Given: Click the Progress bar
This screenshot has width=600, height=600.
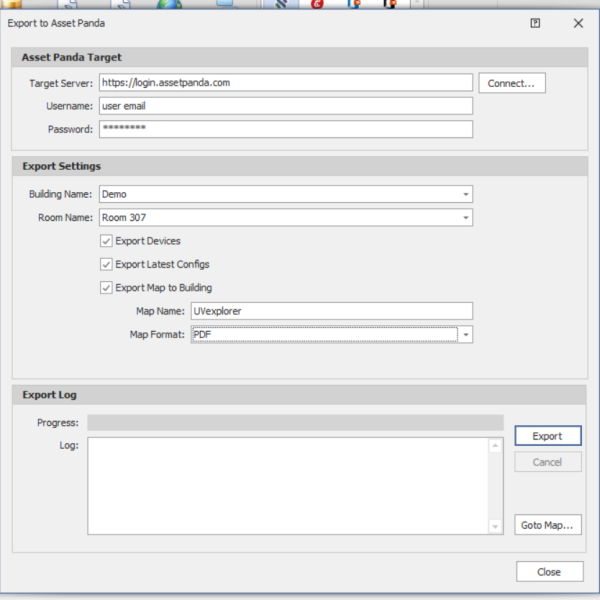Looking at the screenshot, I should coord(295,422).
